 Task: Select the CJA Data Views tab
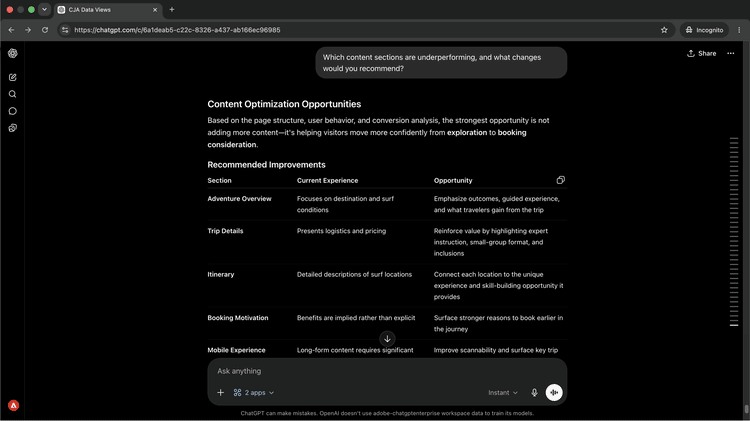[108, 10]
